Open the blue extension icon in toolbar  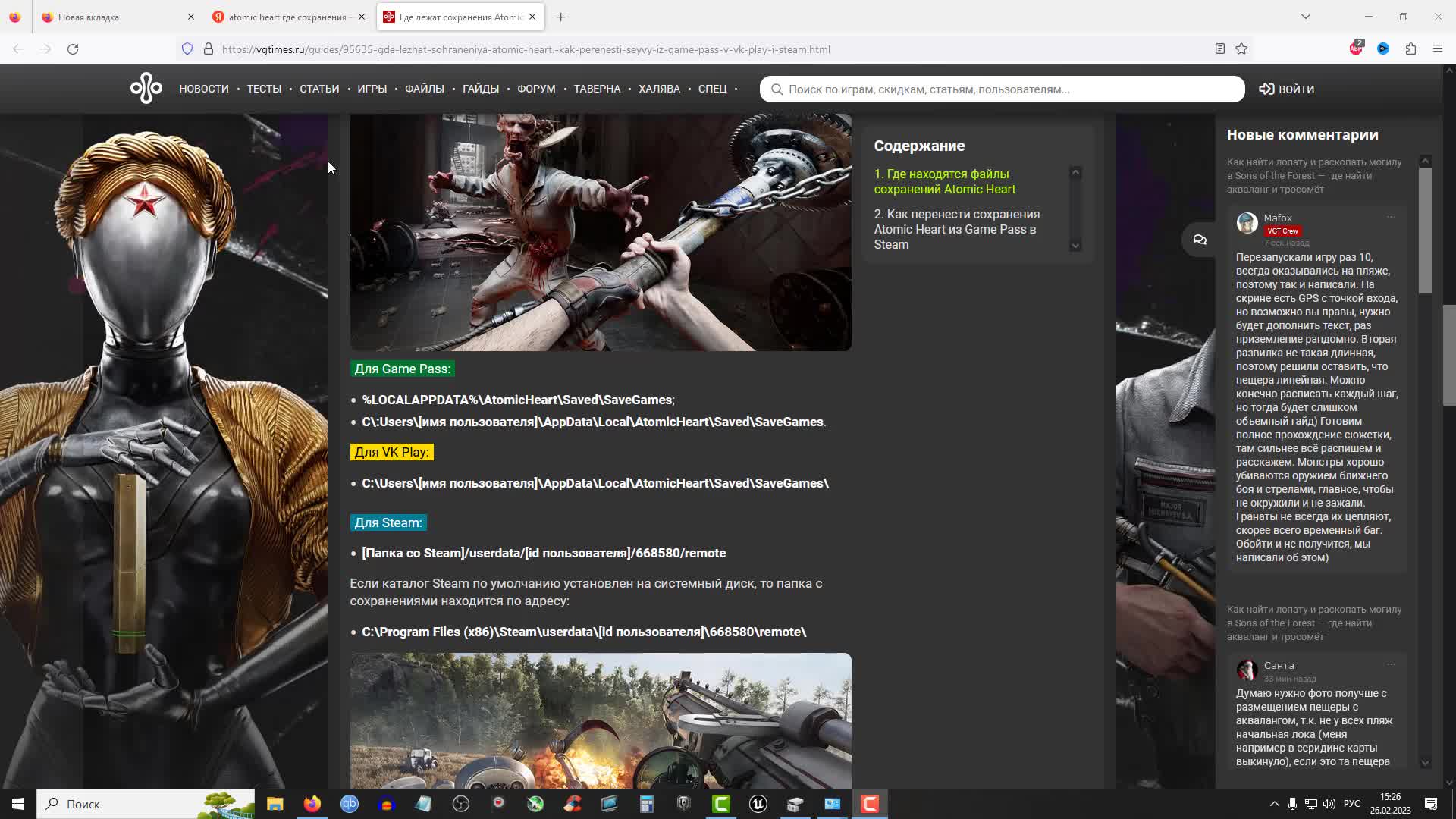1383,49
